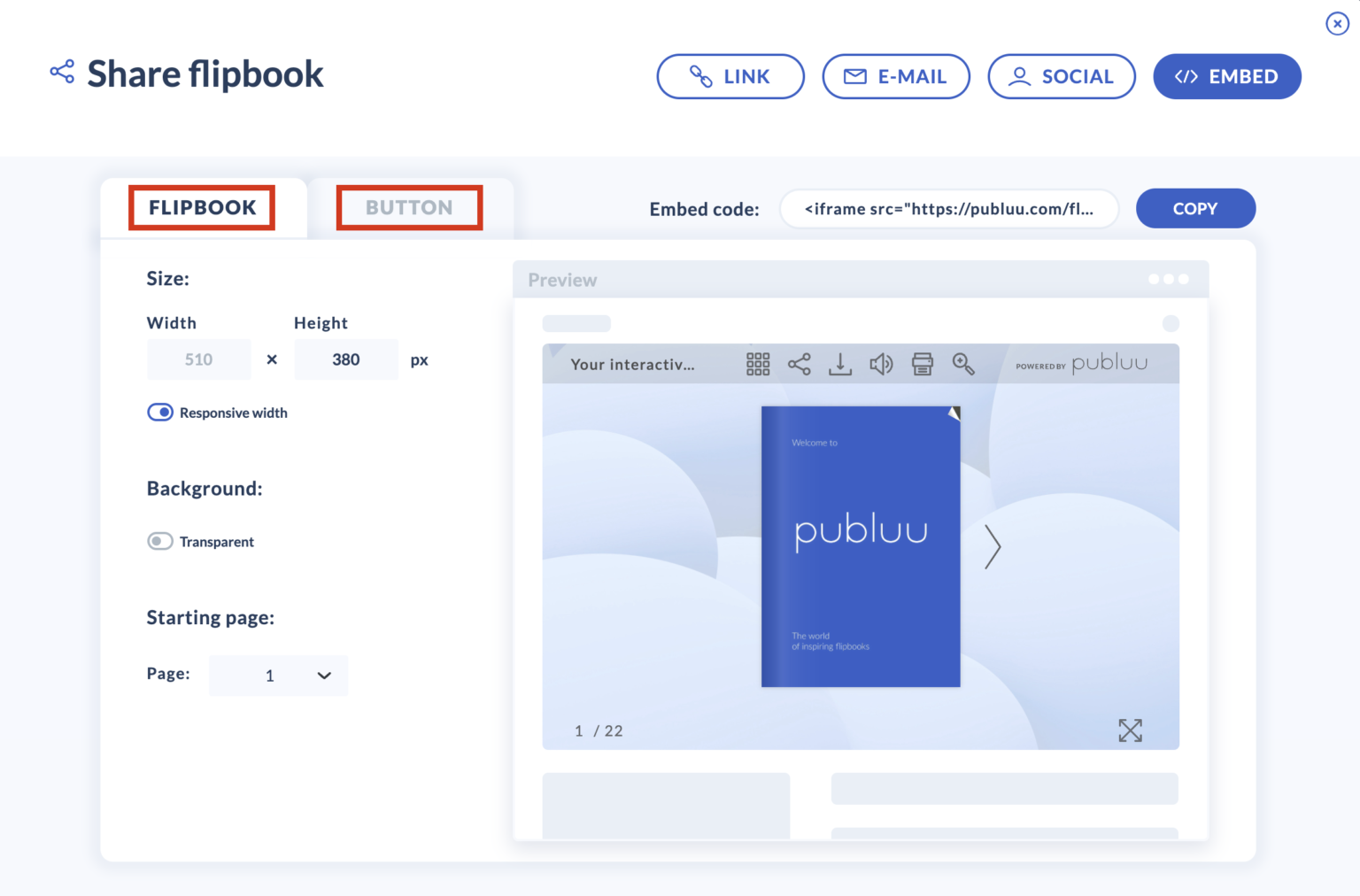Click the share icon in flipbook preview toolbar
The height and width of the screenshot is (896, 1360).
(799, 364)
